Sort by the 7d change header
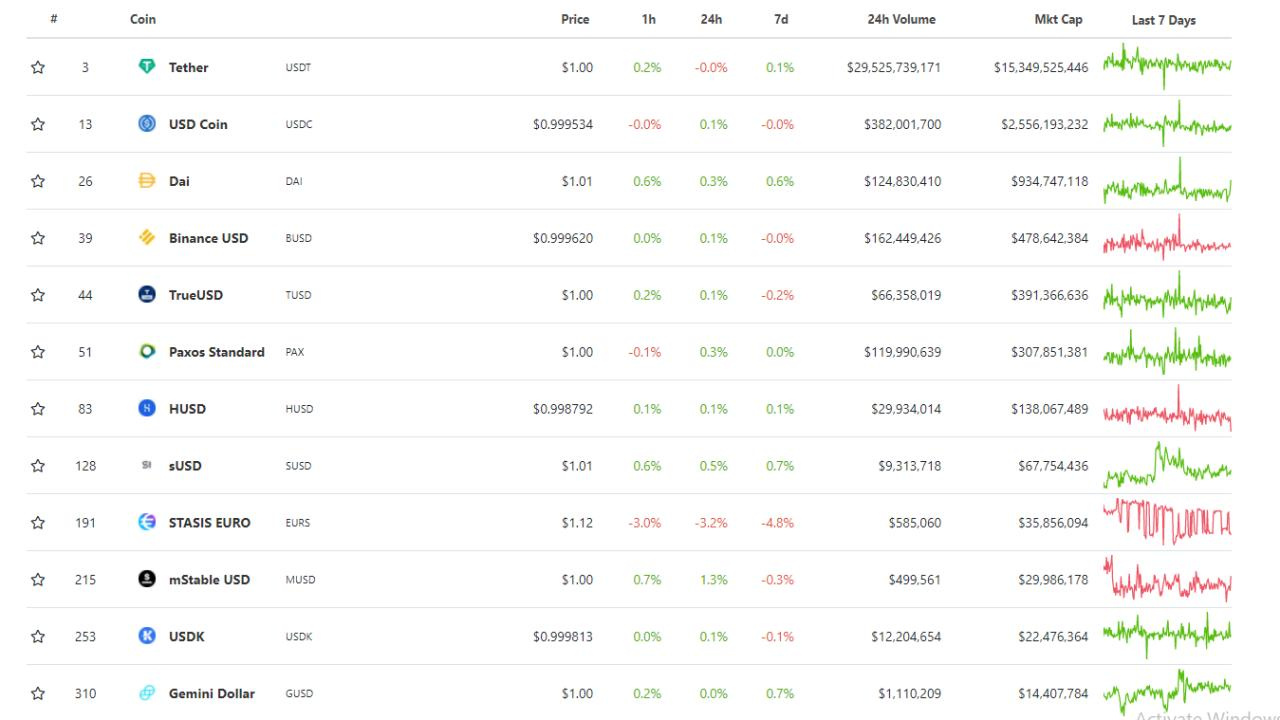This screenshot has height=720, width=1280. click(x=781, y=19)
